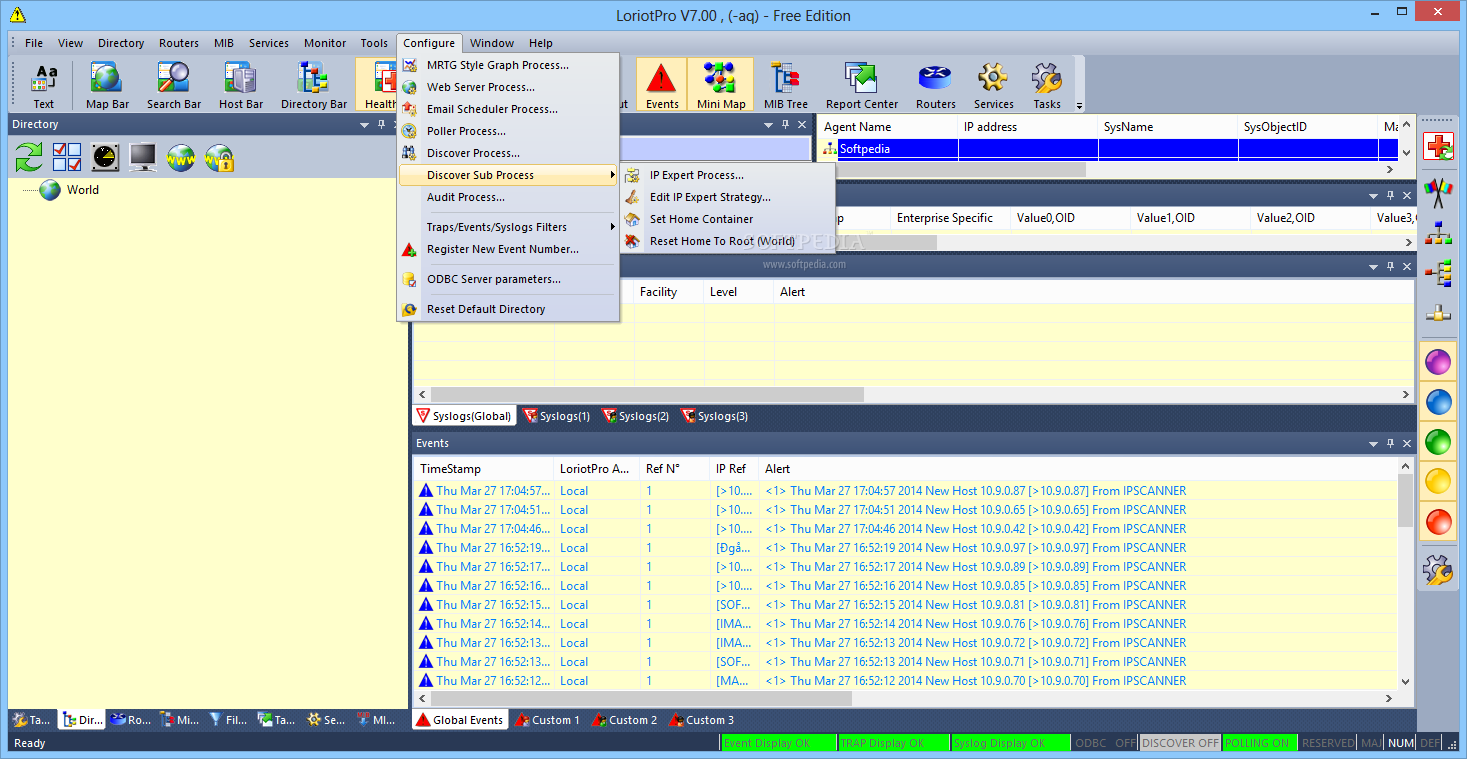Open the toolbar overflow options arrow

(x=1079, y=105)
